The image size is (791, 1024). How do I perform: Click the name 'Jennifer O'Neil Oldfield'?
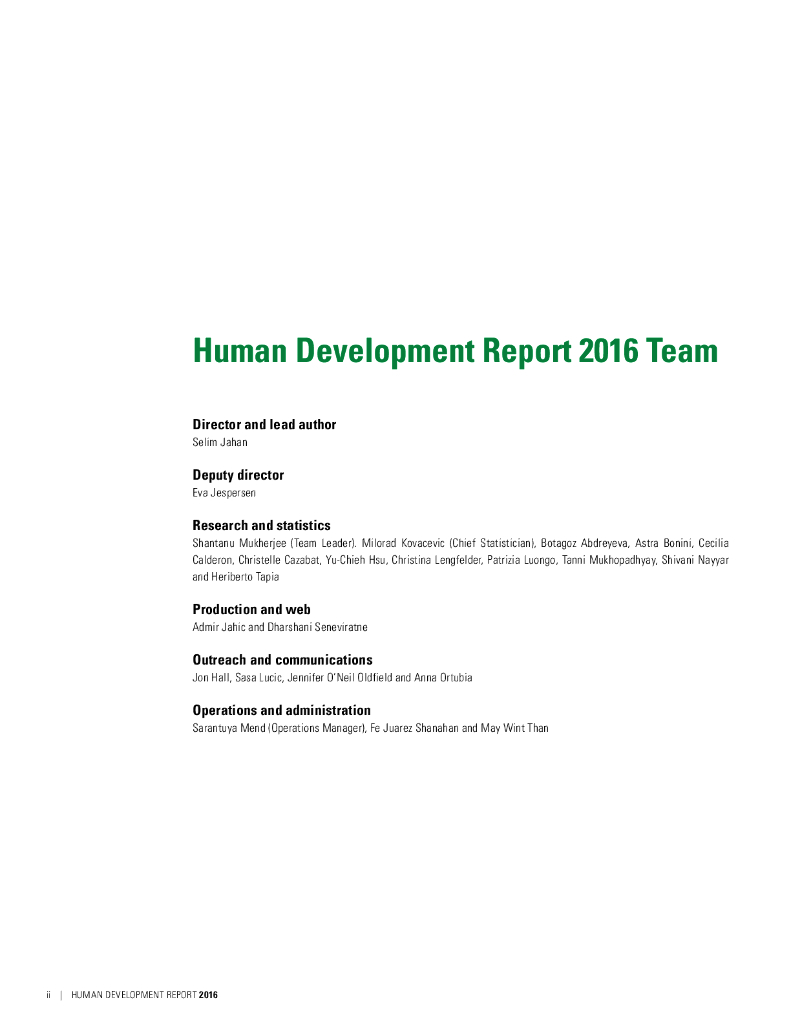[x=340, y=678]
